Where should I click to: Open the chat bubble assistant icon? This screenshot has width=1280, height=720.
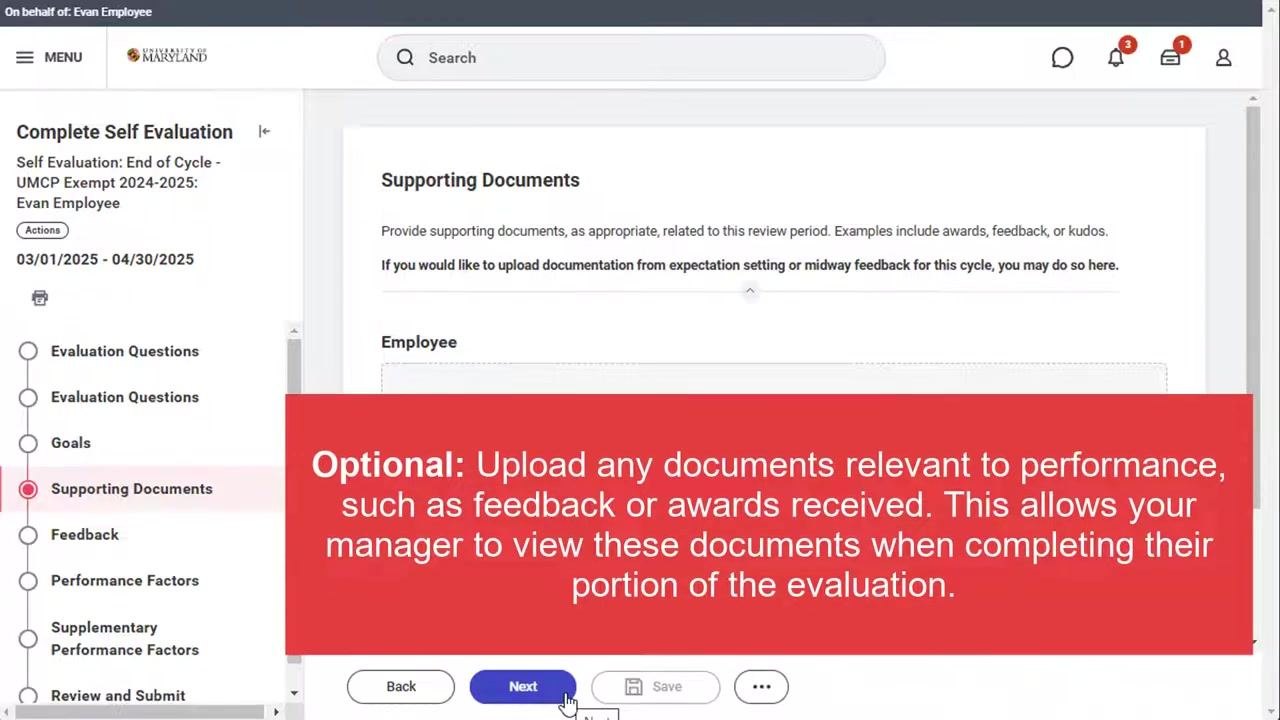[x=1062, y=58]
